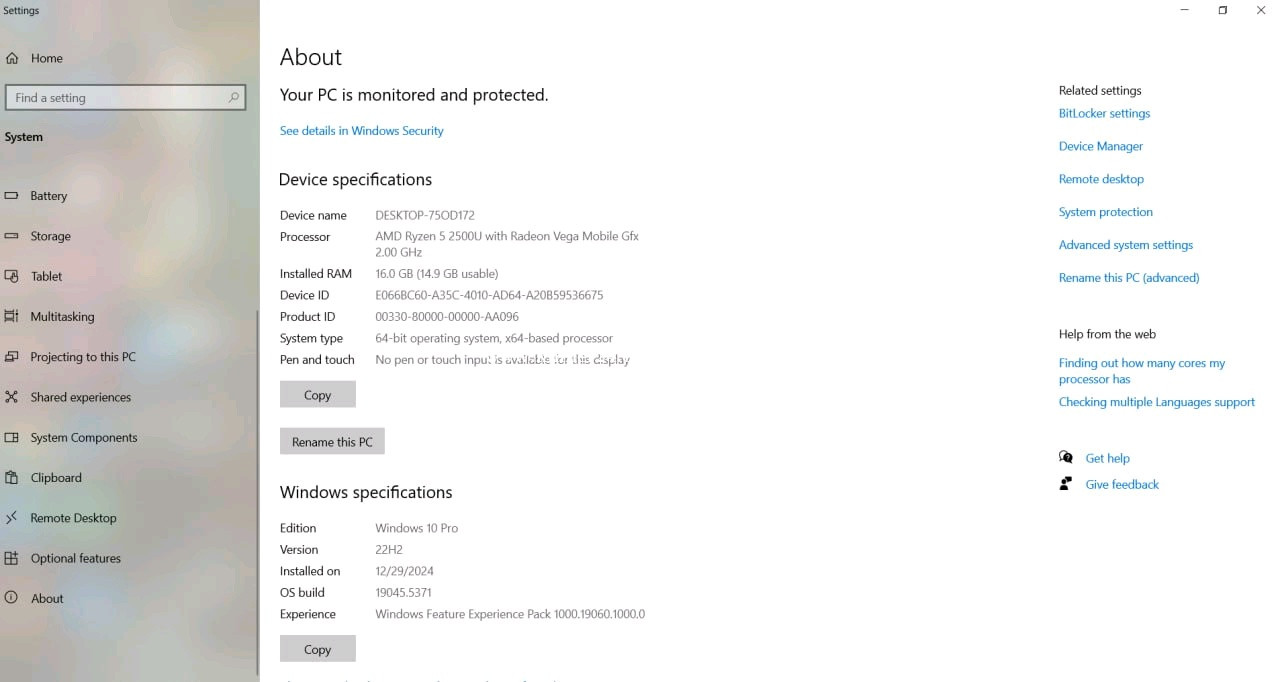Click the Windows specifications heading
This screenshot has height=682, width=1280.
click(x=366, y=492)
